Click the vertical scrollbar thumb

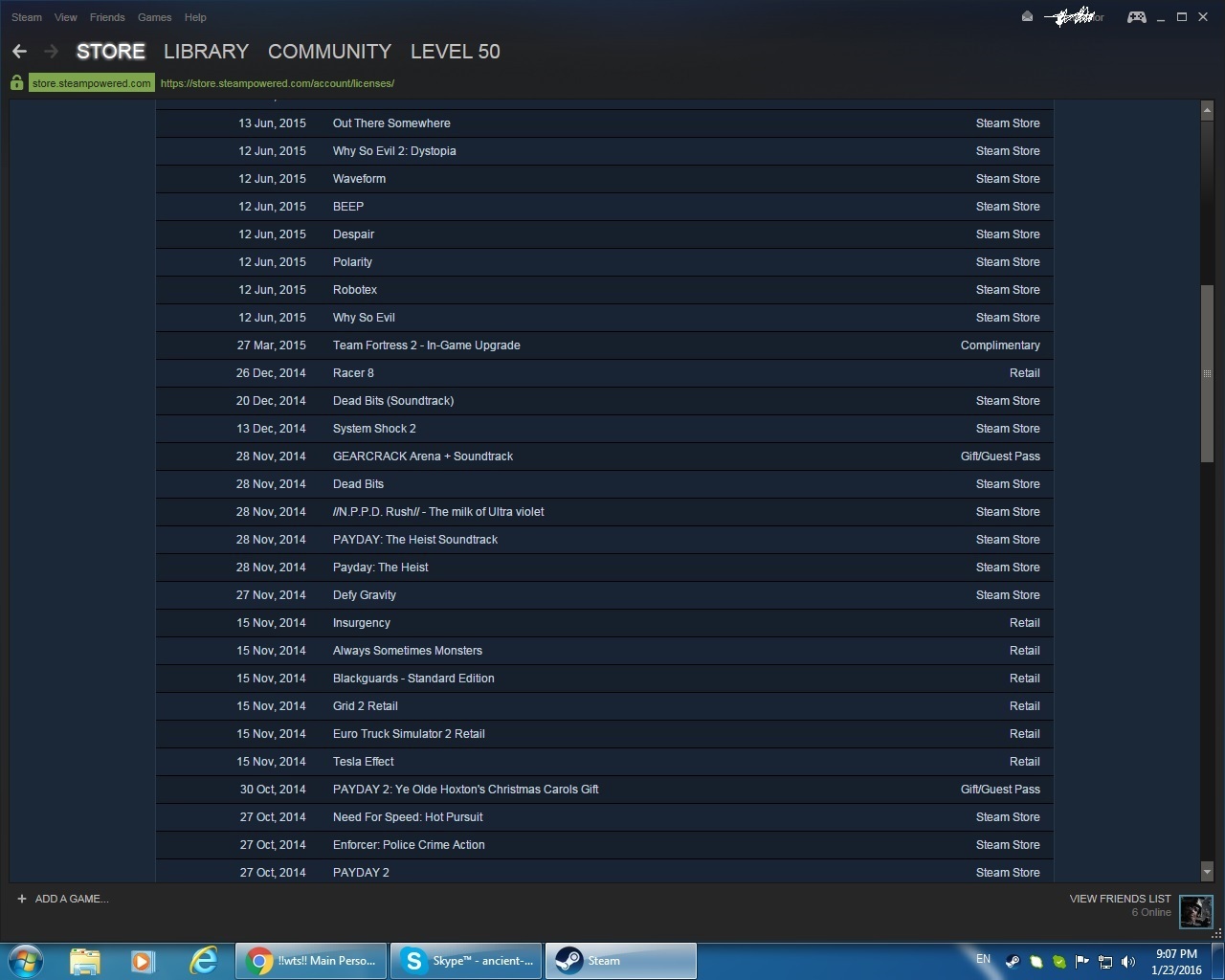pyautogui.click(x=1207, y=374)
